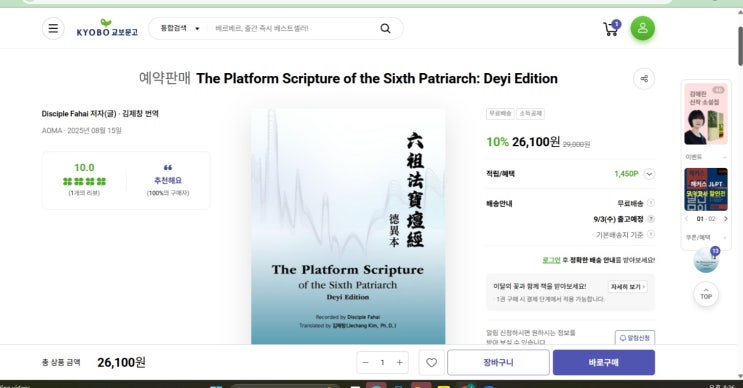The height and width of the screenshot is (388, 743).
Task: Open the 김애란 신작 소설집 banner
Action: 706,115
